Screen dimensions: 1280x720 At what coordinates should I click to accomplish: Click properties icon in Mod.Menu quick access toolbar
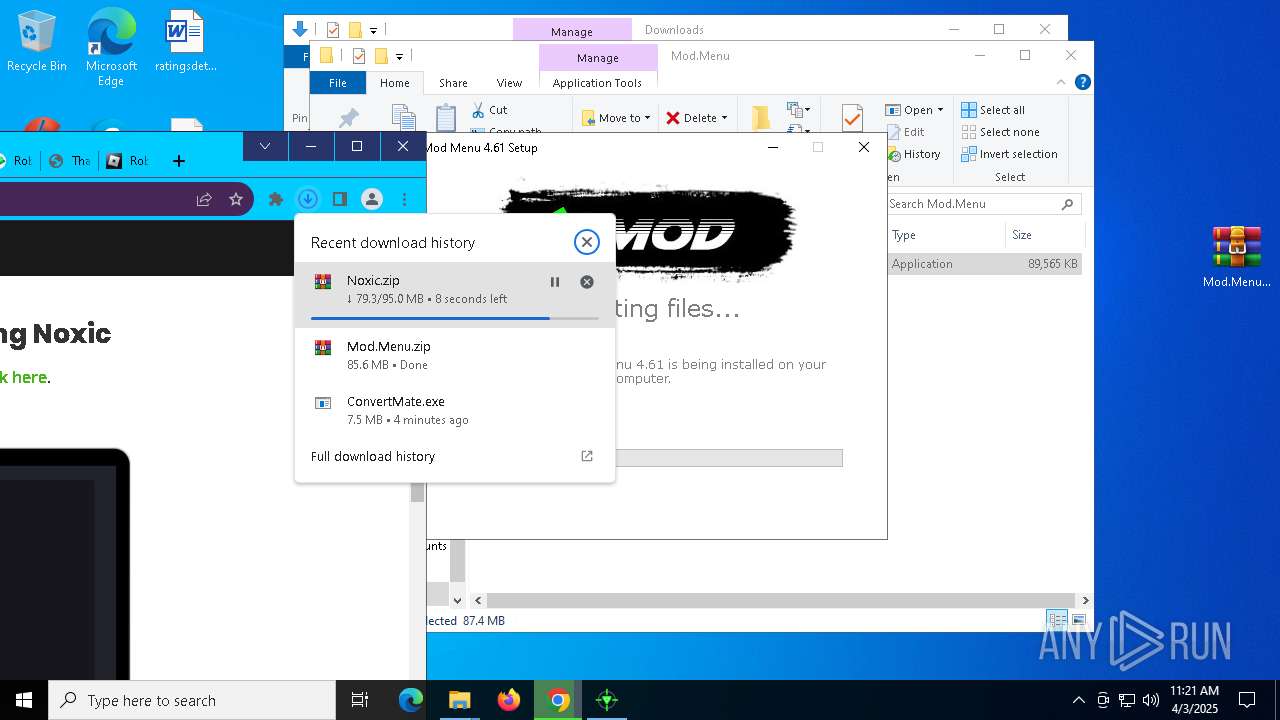pos(359,56)
